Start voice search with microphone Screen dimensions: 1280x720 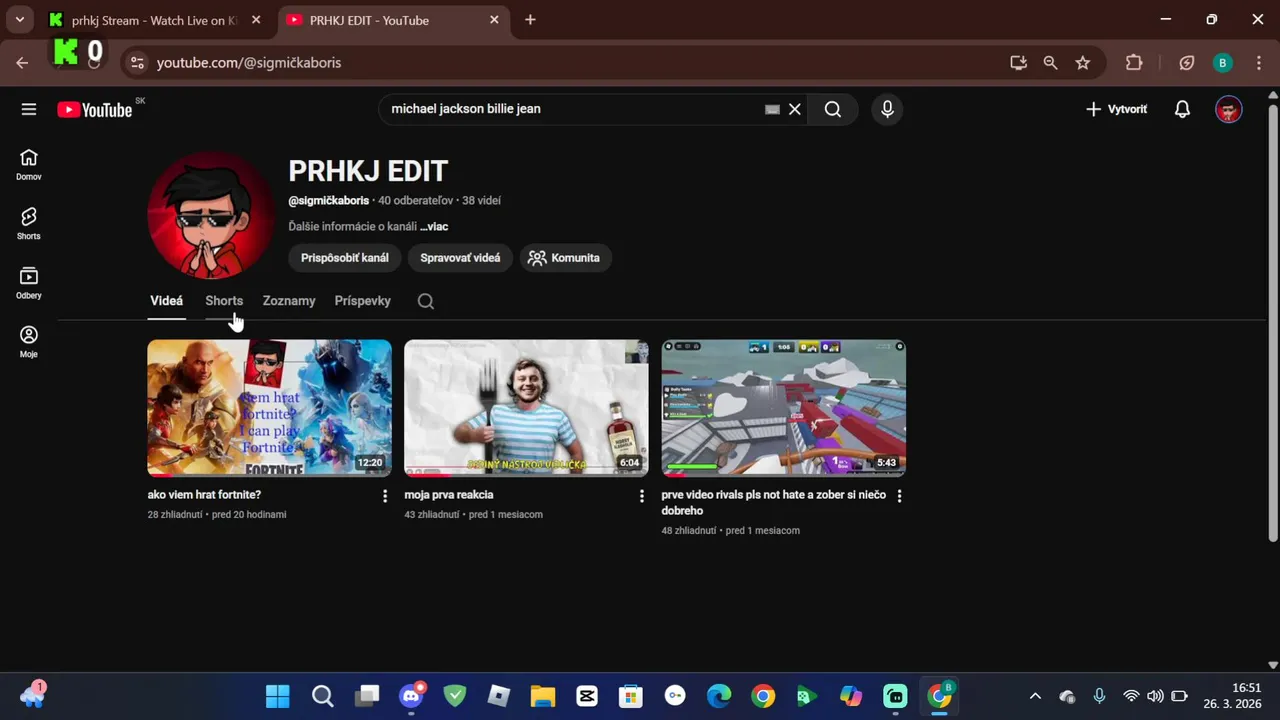(x=887, y=109)
